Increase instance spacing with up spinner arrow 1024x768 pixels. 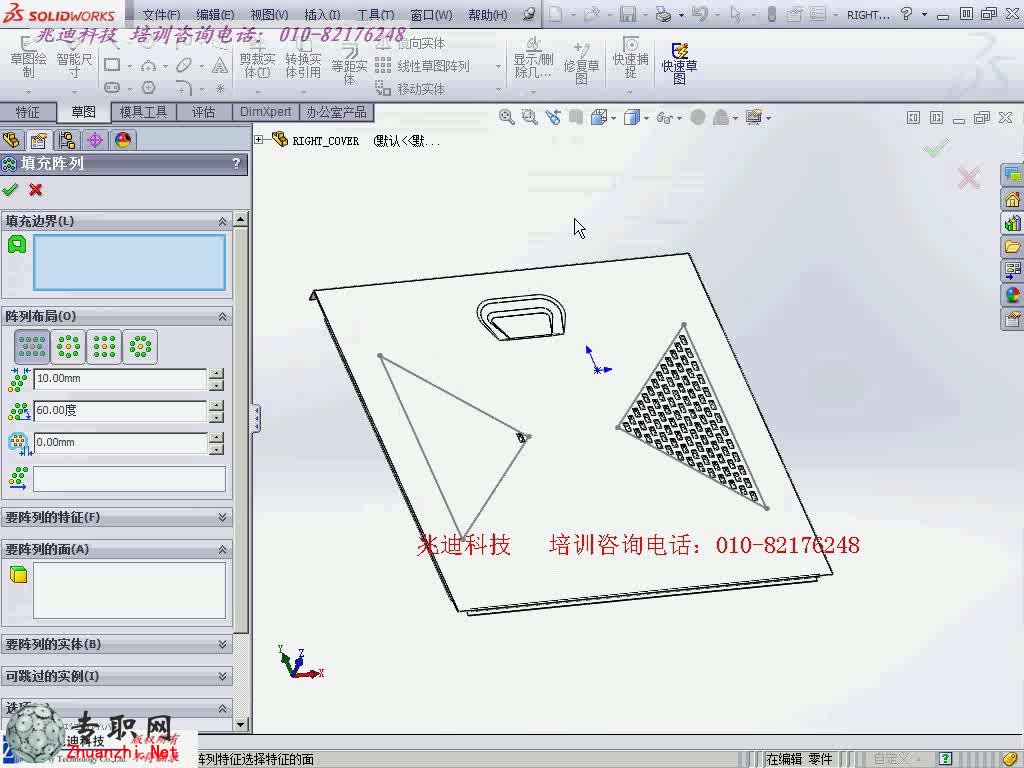coord(216,374)
